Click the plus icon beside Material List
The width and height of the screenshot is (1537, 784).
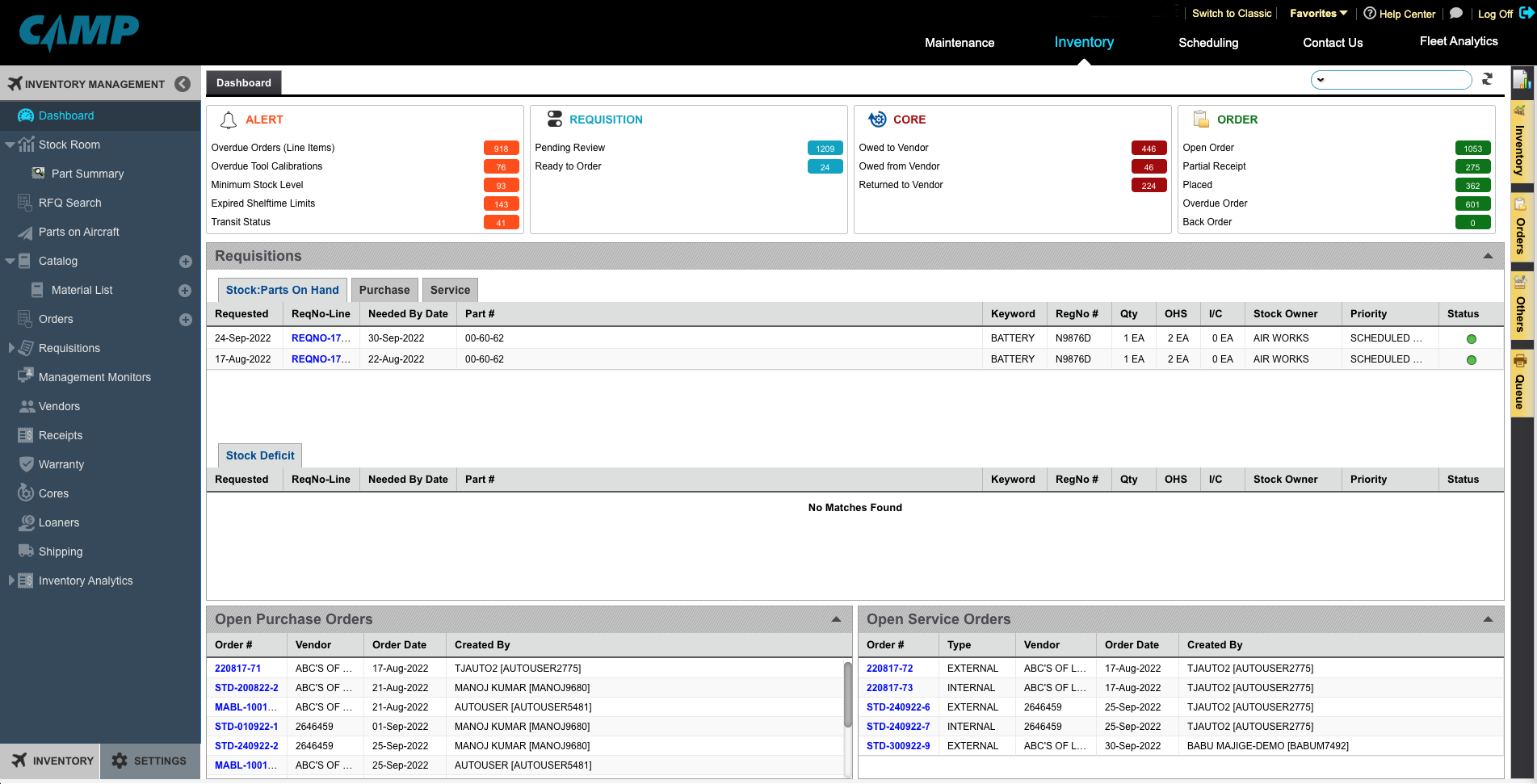point(185,291)
